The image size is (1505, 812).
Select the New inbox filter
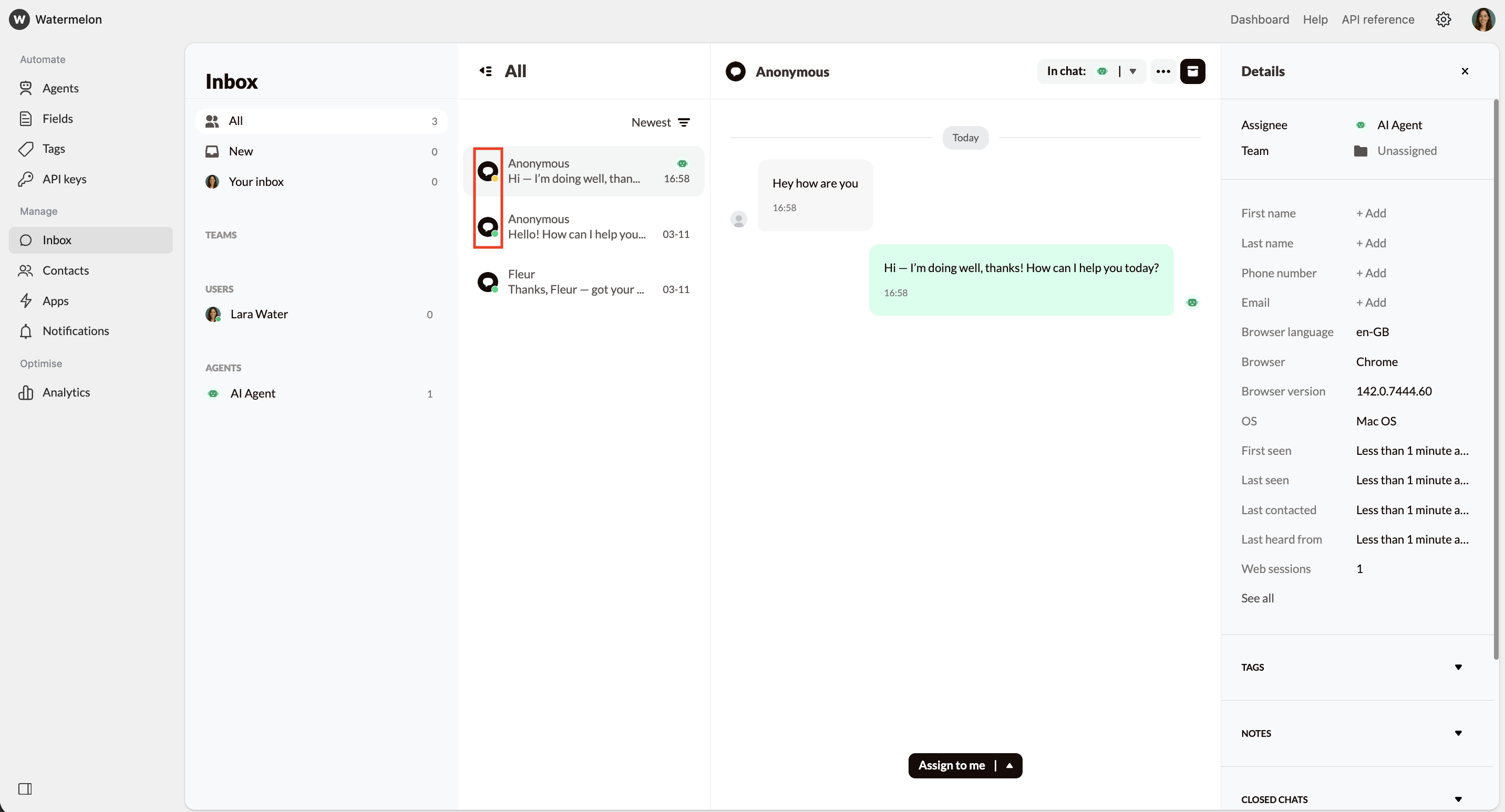point(241,151)
